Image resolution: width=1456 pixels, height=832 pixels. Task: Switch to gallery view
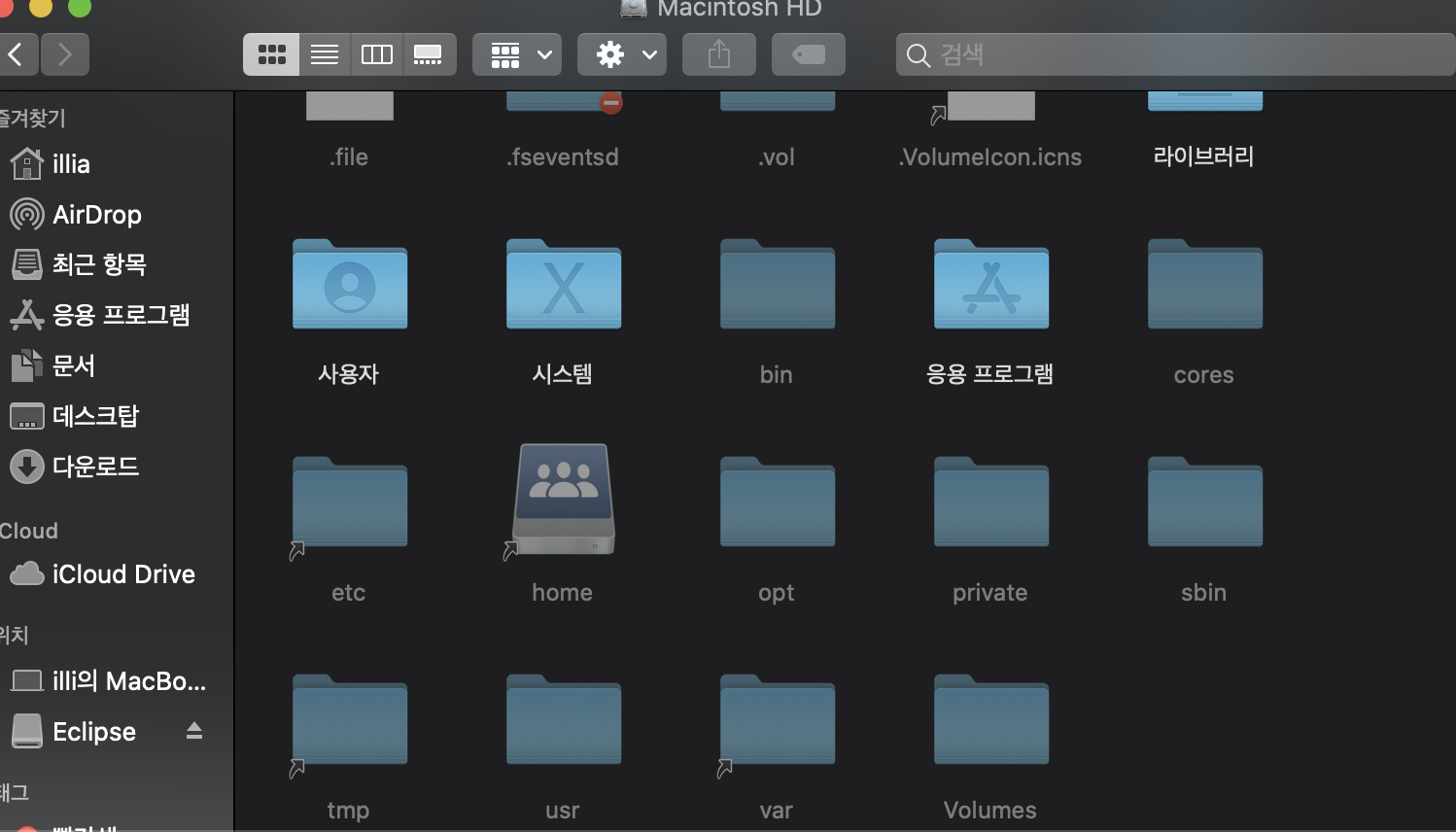429,54
